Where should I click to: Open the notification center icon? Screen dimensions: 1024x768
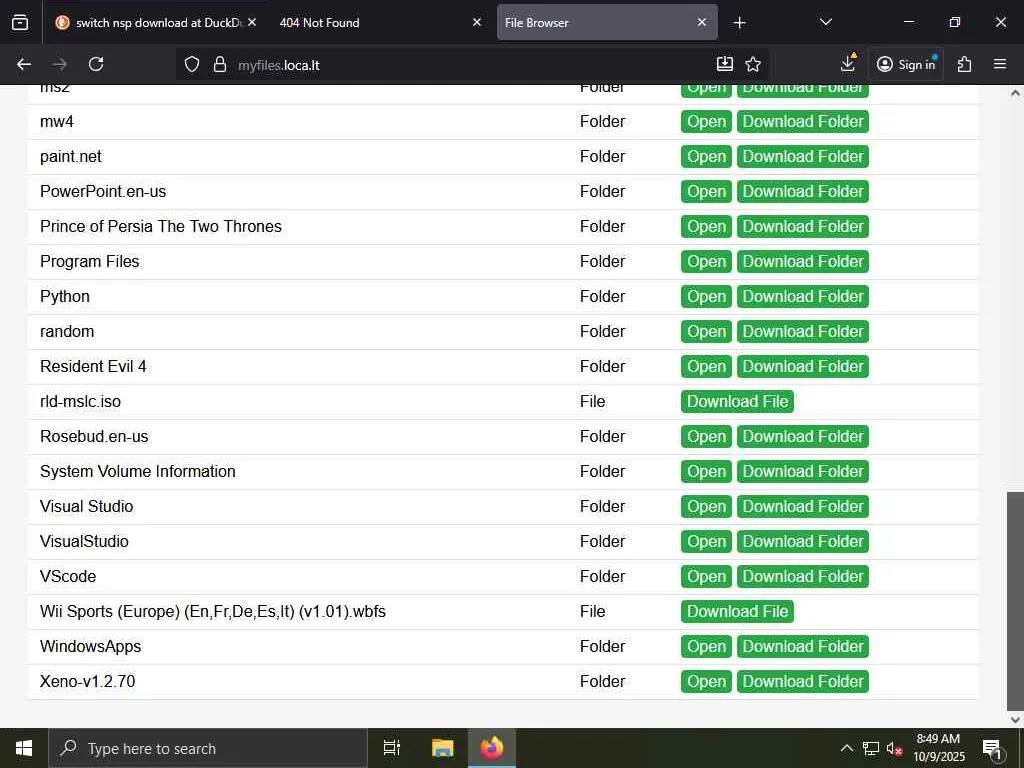point(992,748)
